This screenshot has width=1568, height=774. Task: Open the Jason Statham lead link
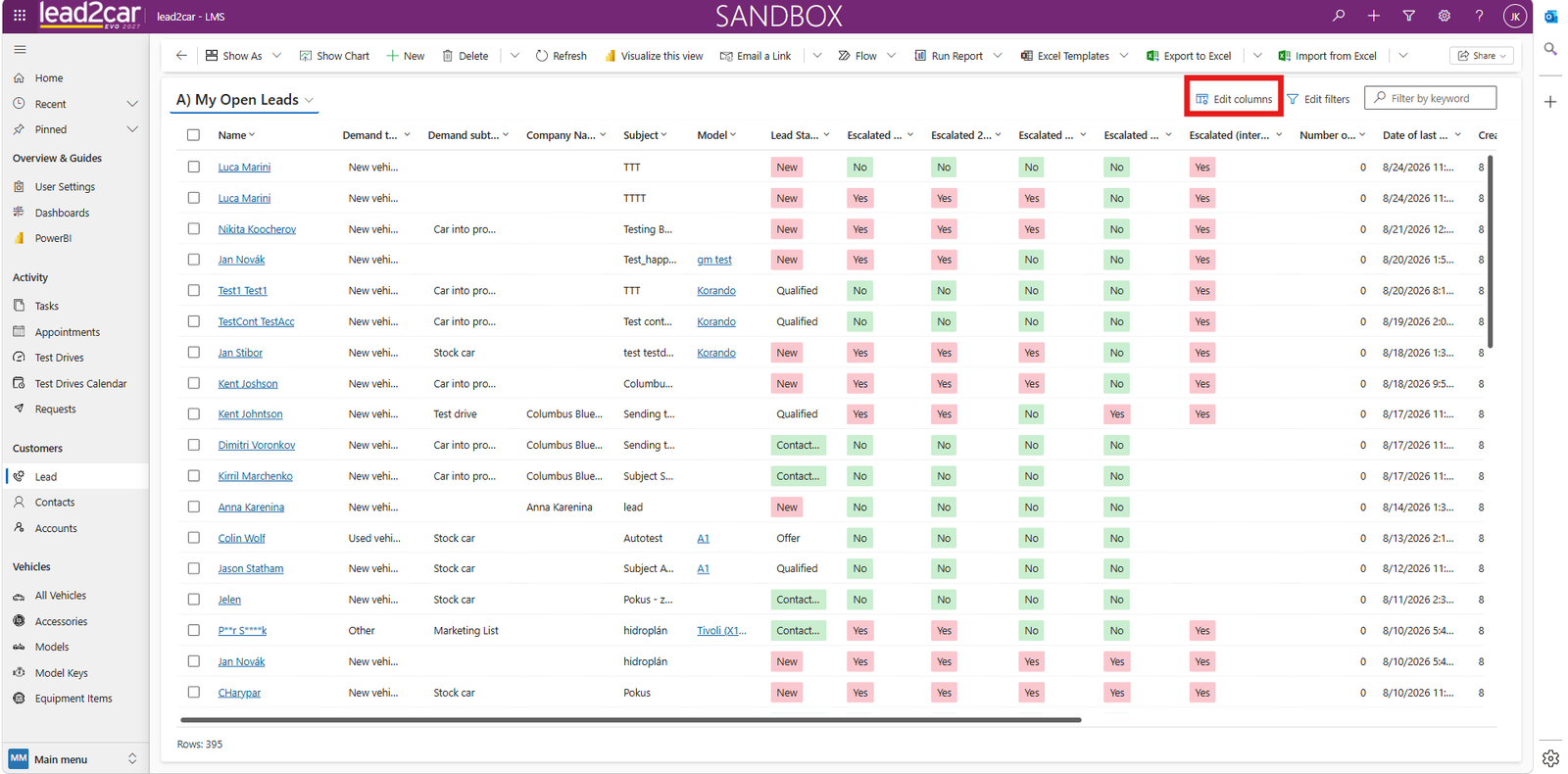(251, 568)
